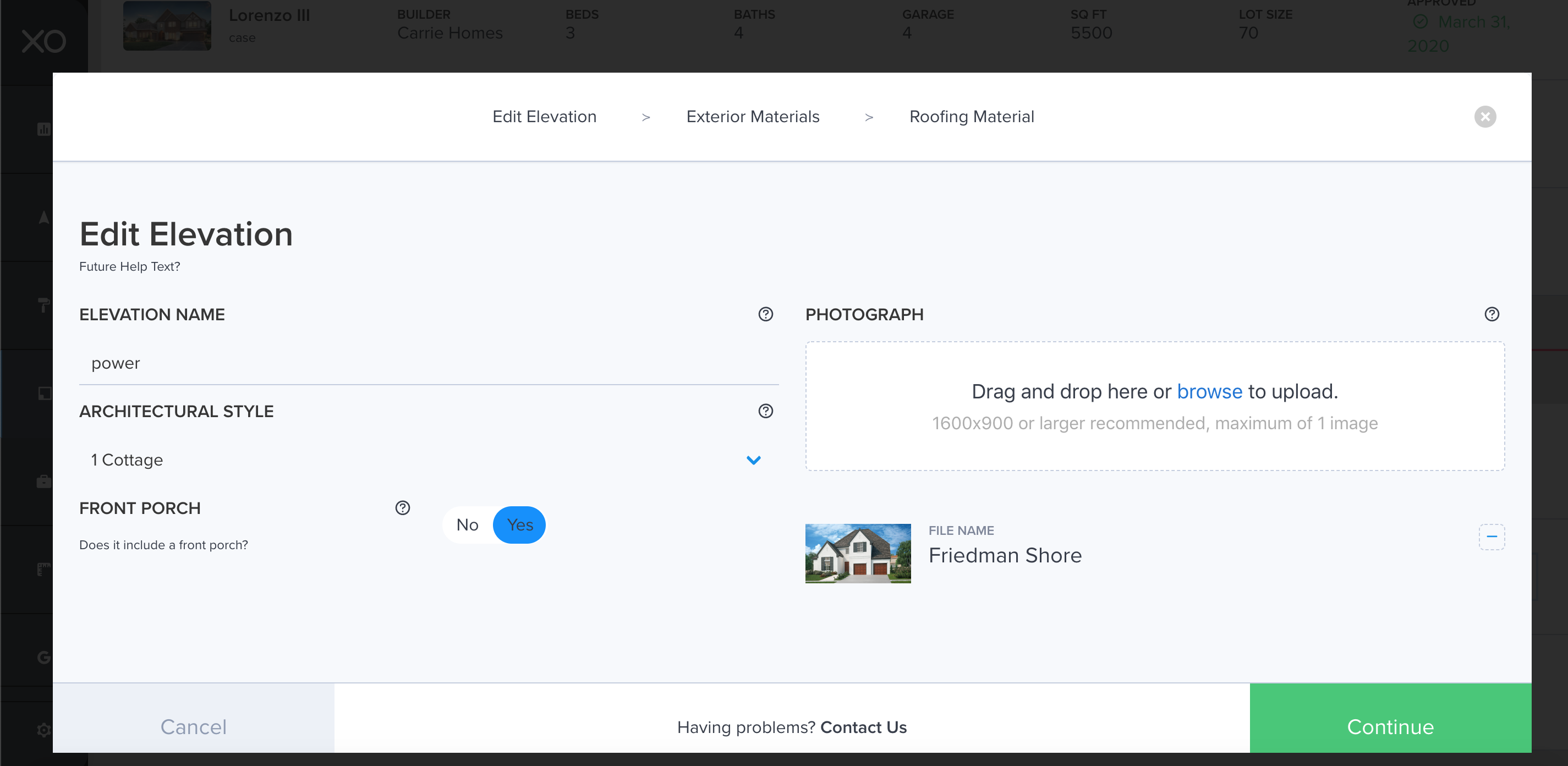Remove the Friedman Shore file with minus icon
The width and height of the screenshot is (1568, 766).
pos(1492,537)
